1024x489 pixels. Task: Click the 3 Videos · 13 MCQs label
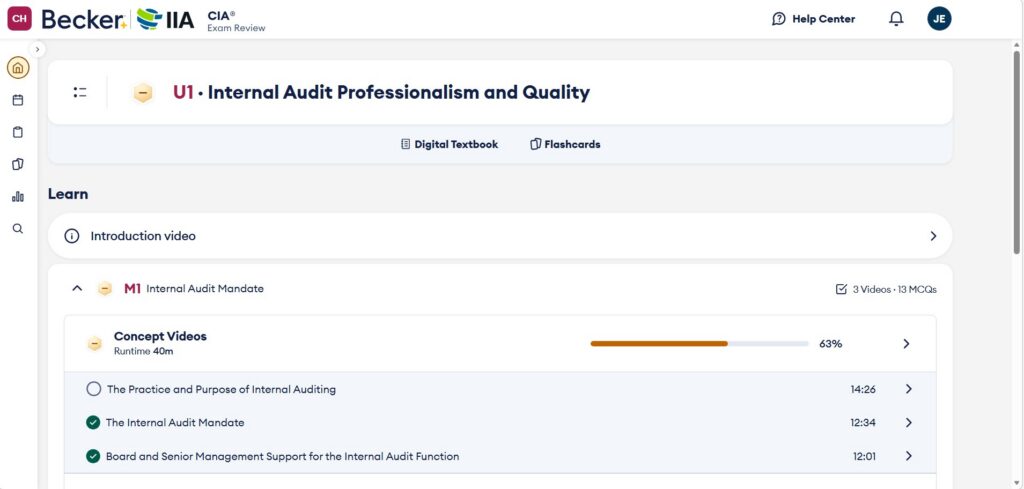click(x=895, y=289)
